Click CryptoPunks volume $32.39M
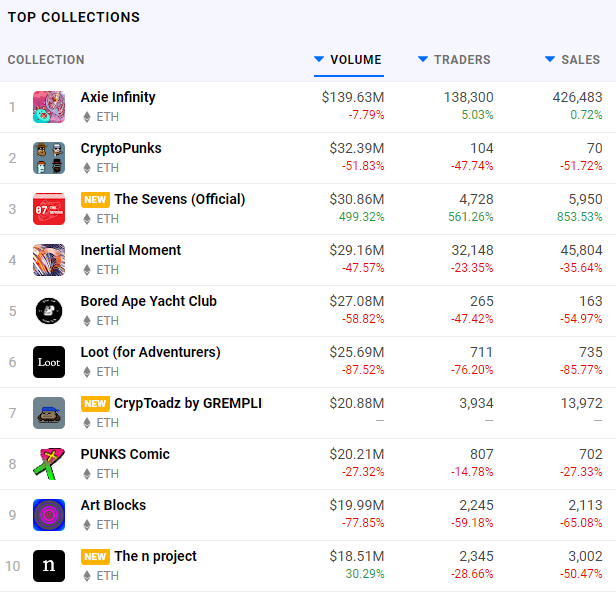The image size is (616, 592). pos(357,148)
